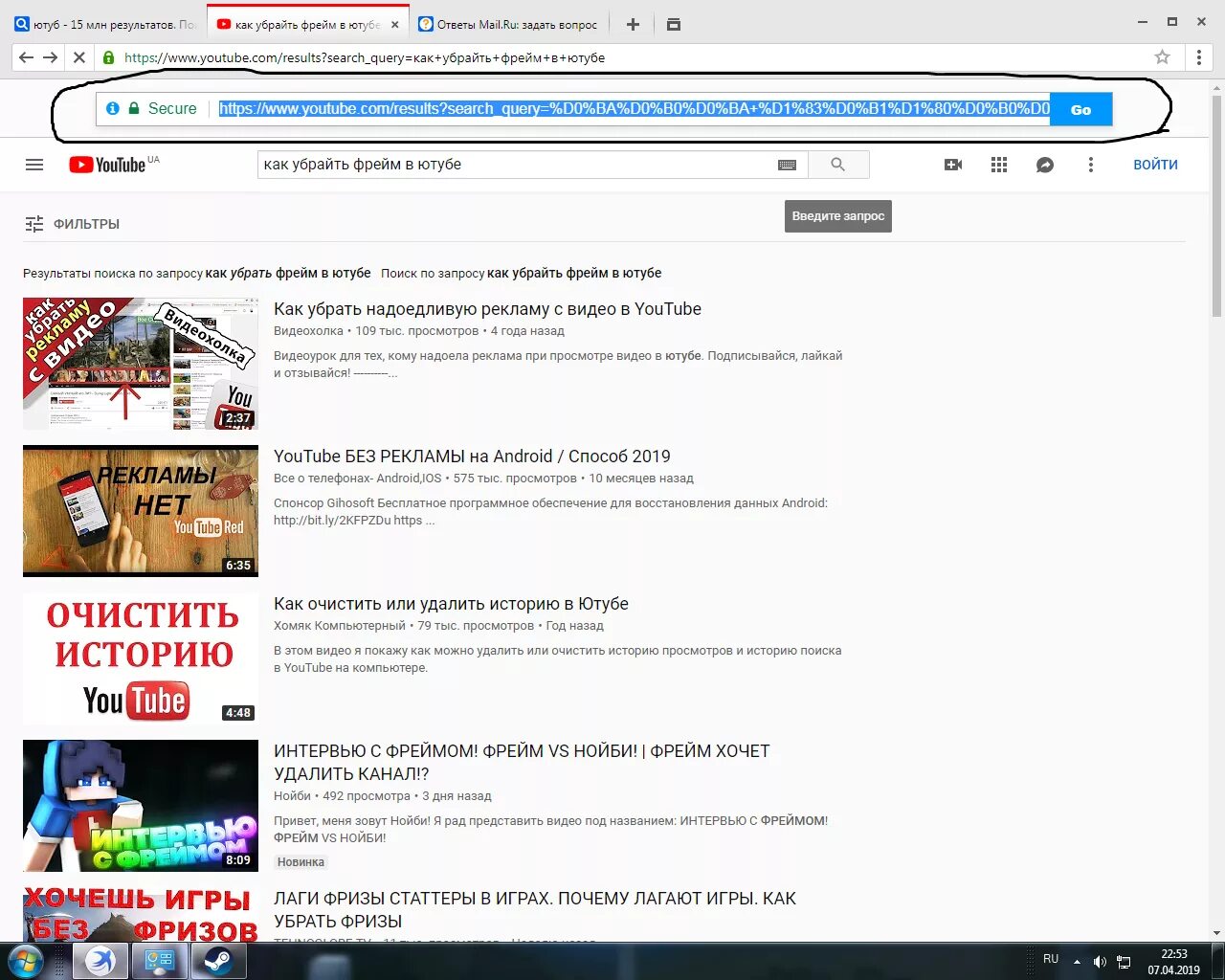1225x980 pixels.
Task: Open 'Очистить историю' video thumbnail
Action: pos(141,658)
